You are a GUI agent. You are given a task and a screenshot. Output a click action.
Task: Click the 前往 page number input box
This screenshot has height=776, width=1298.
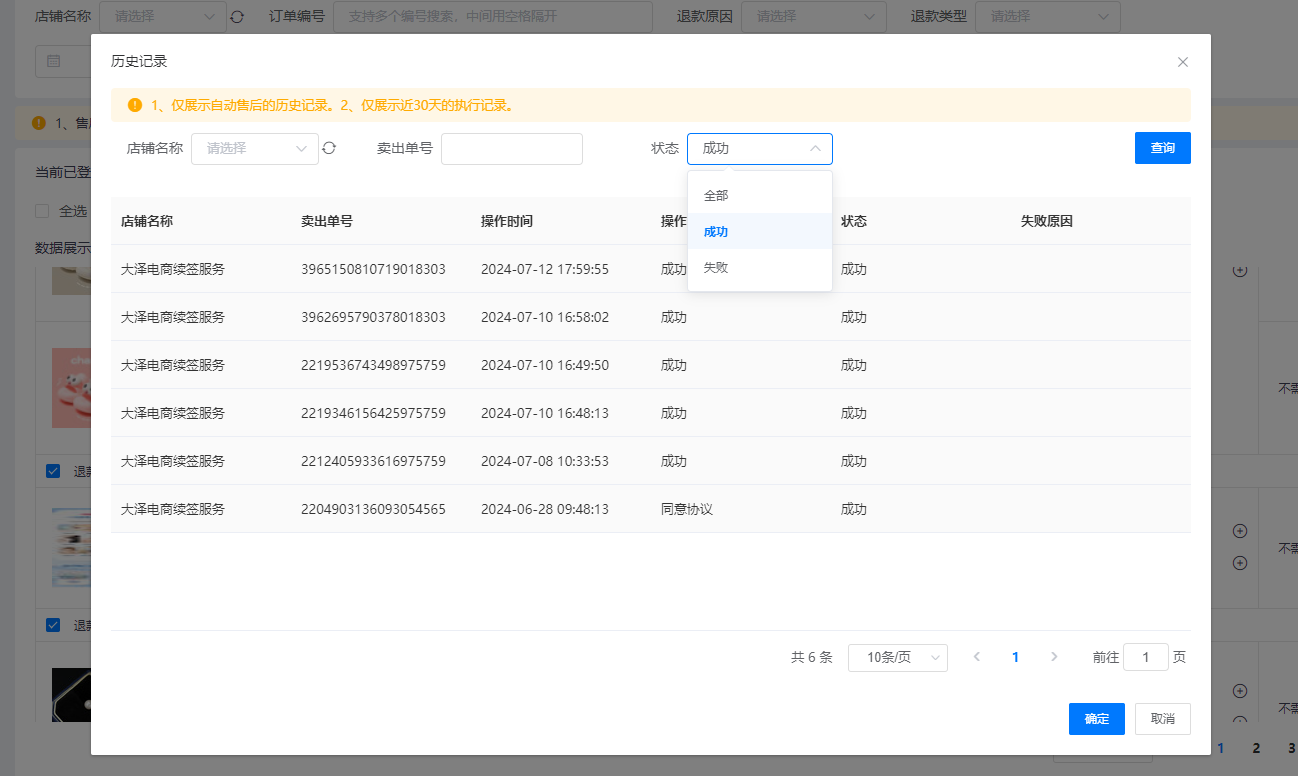[1146, 657]
